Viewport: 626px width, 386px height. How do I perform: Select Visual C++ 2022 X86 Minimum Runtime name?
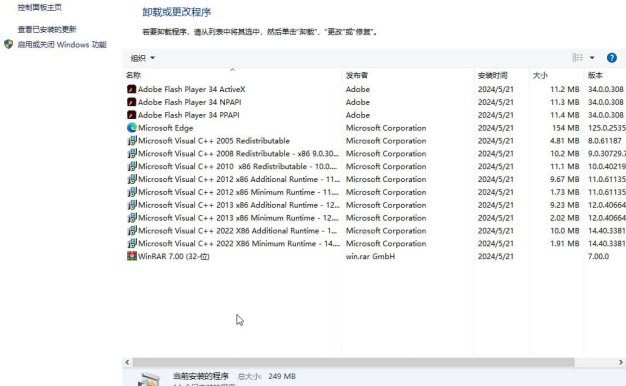(239, 243)
